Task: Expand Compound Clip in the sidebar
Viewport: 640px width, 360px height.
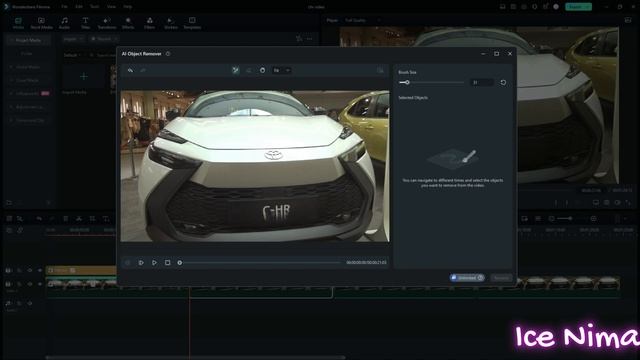Action: coord(29,120)
